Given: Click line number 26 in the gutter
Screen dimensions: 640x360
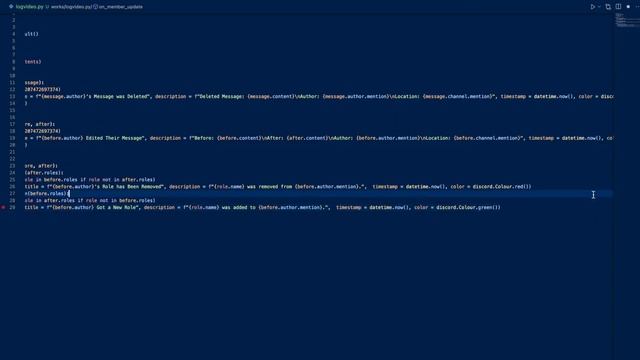Looking at the screenshot, I should [x=12, y=187].
